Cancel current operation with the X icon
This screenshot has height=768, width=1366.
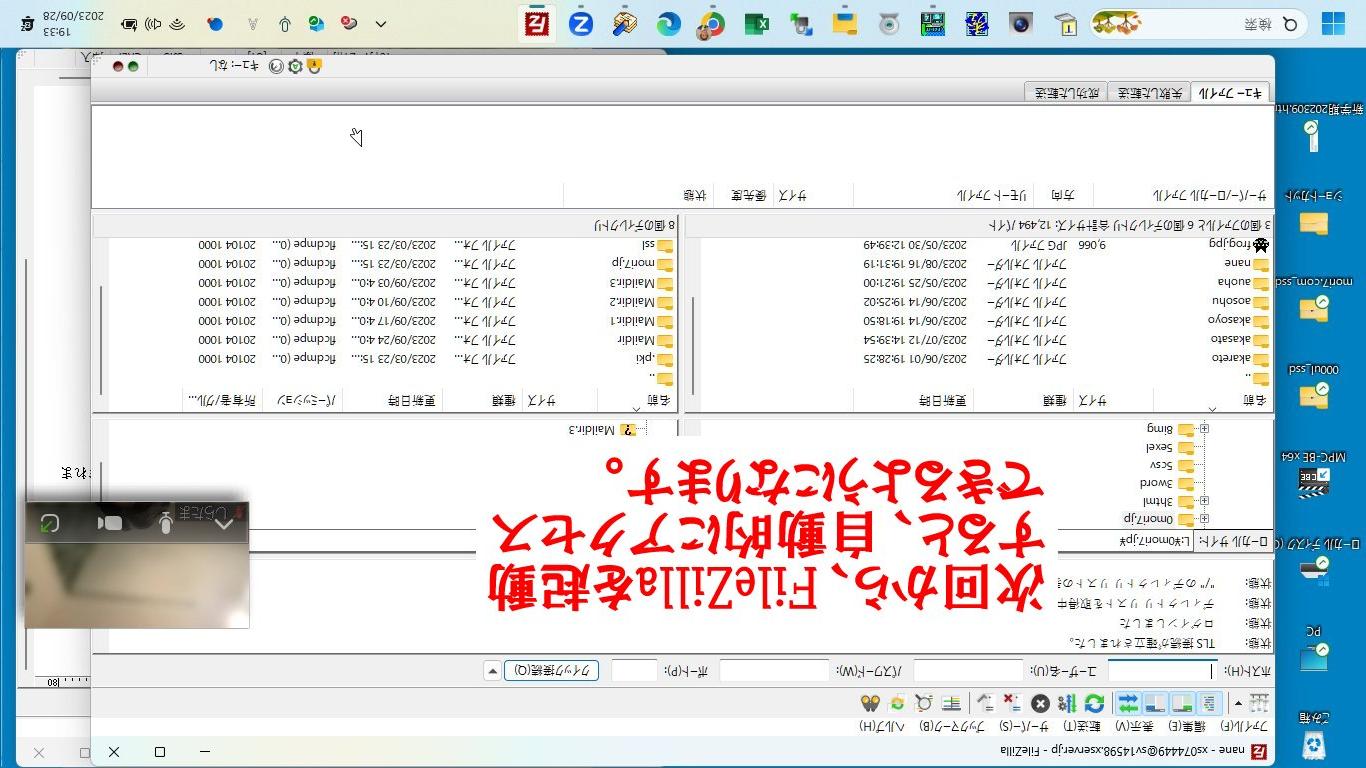point(1040,704)
